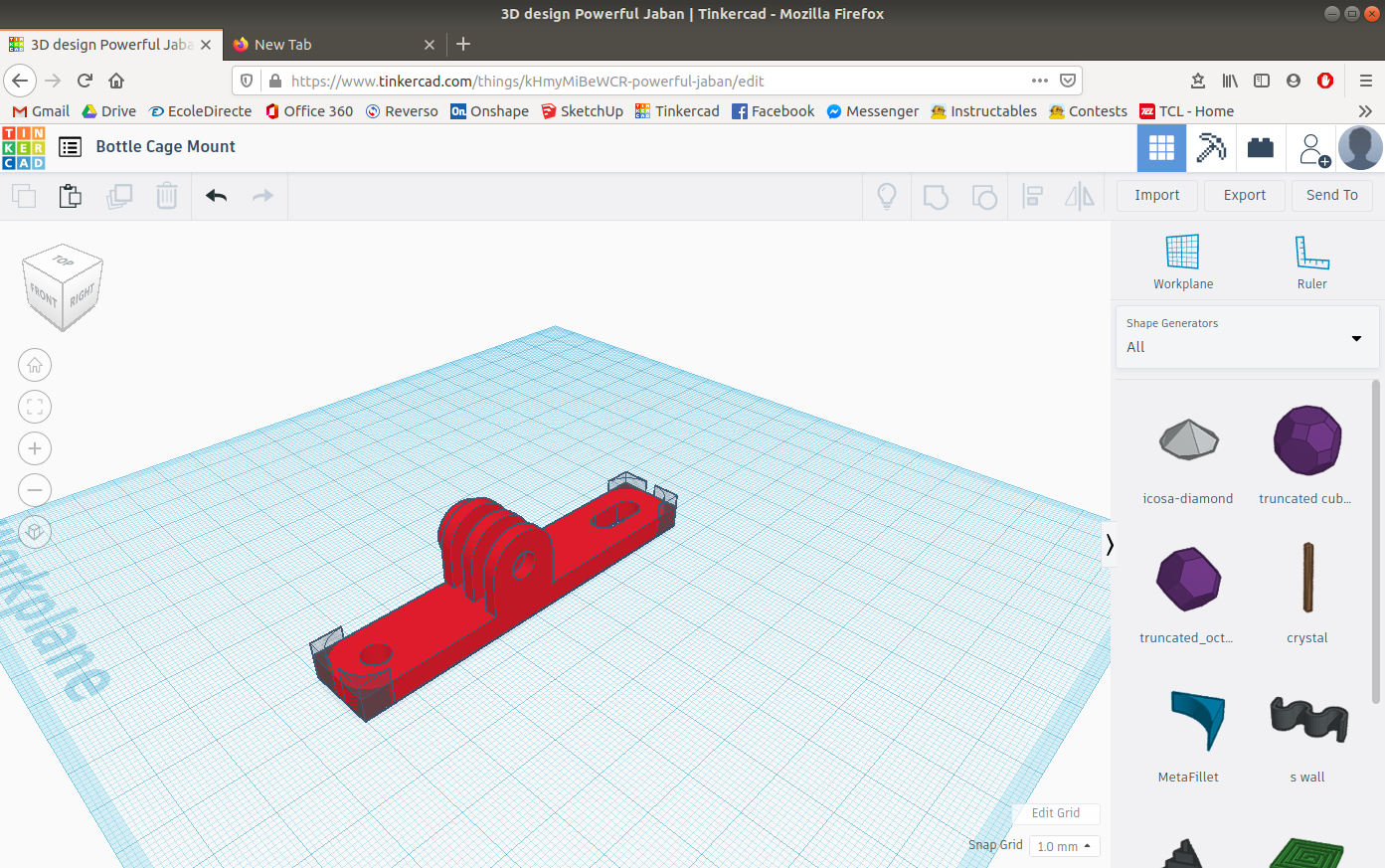This screenshot has height=868, width=1385.
Task: Click the Delete trash icon
Action: pyautogui.click(x=167, y=196)
